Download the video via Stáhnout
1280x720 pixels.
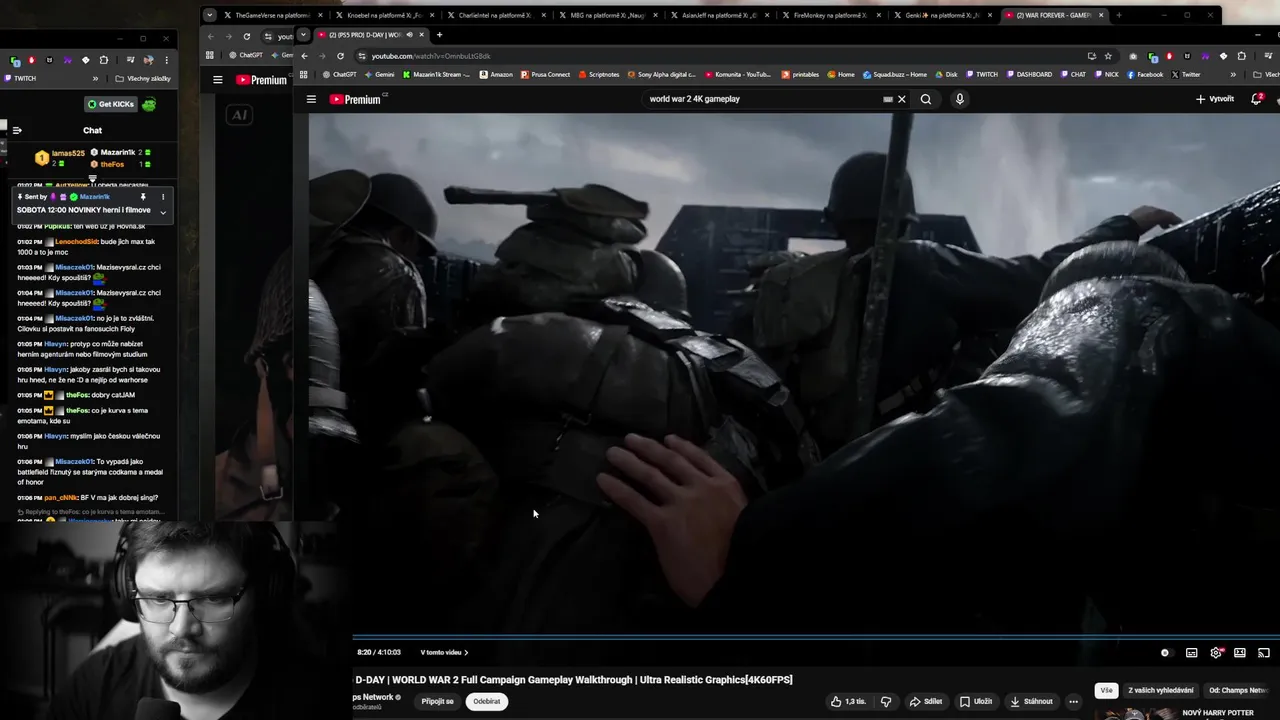pos(1031,701)
